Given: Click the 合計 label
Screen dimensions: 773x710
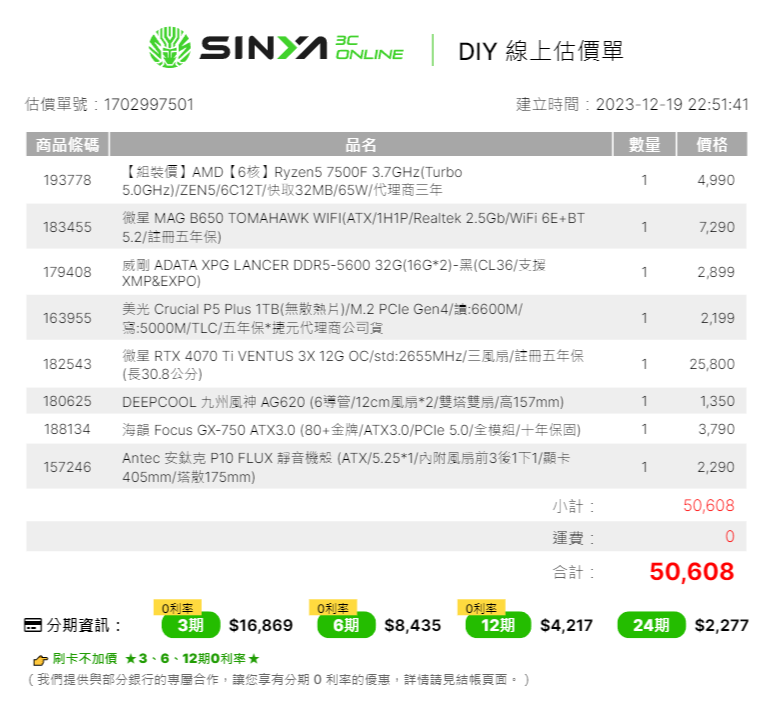Looking at the screenshot, I should [573, 572].
